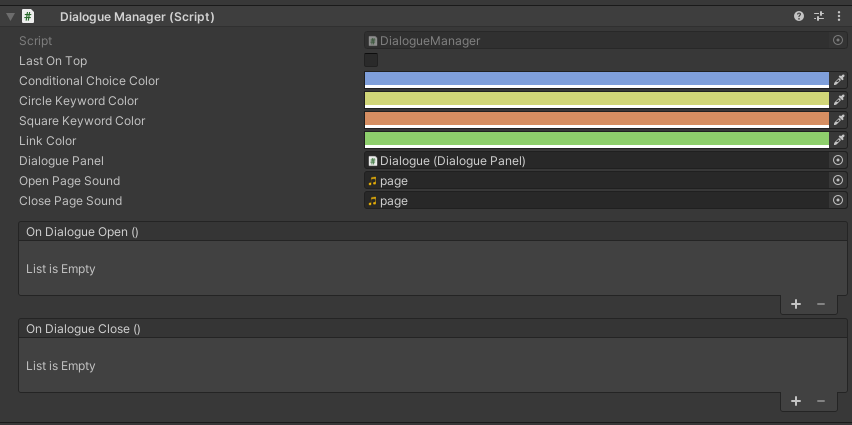Collapse the Dialogue Manager component foldout
852x425 pixels.
[10, 17]
